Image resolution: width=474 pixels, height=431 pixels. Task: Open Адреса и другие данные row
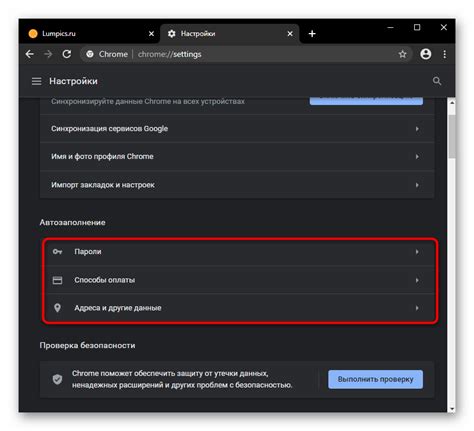(x=240, y=308)
